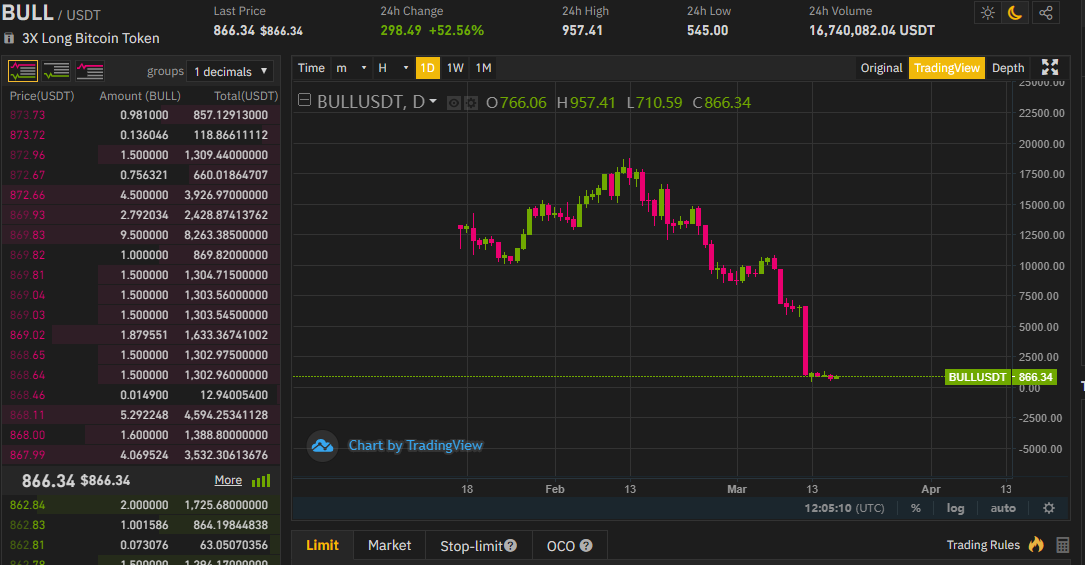Open the hours interval dropdown

pos(393,68)
